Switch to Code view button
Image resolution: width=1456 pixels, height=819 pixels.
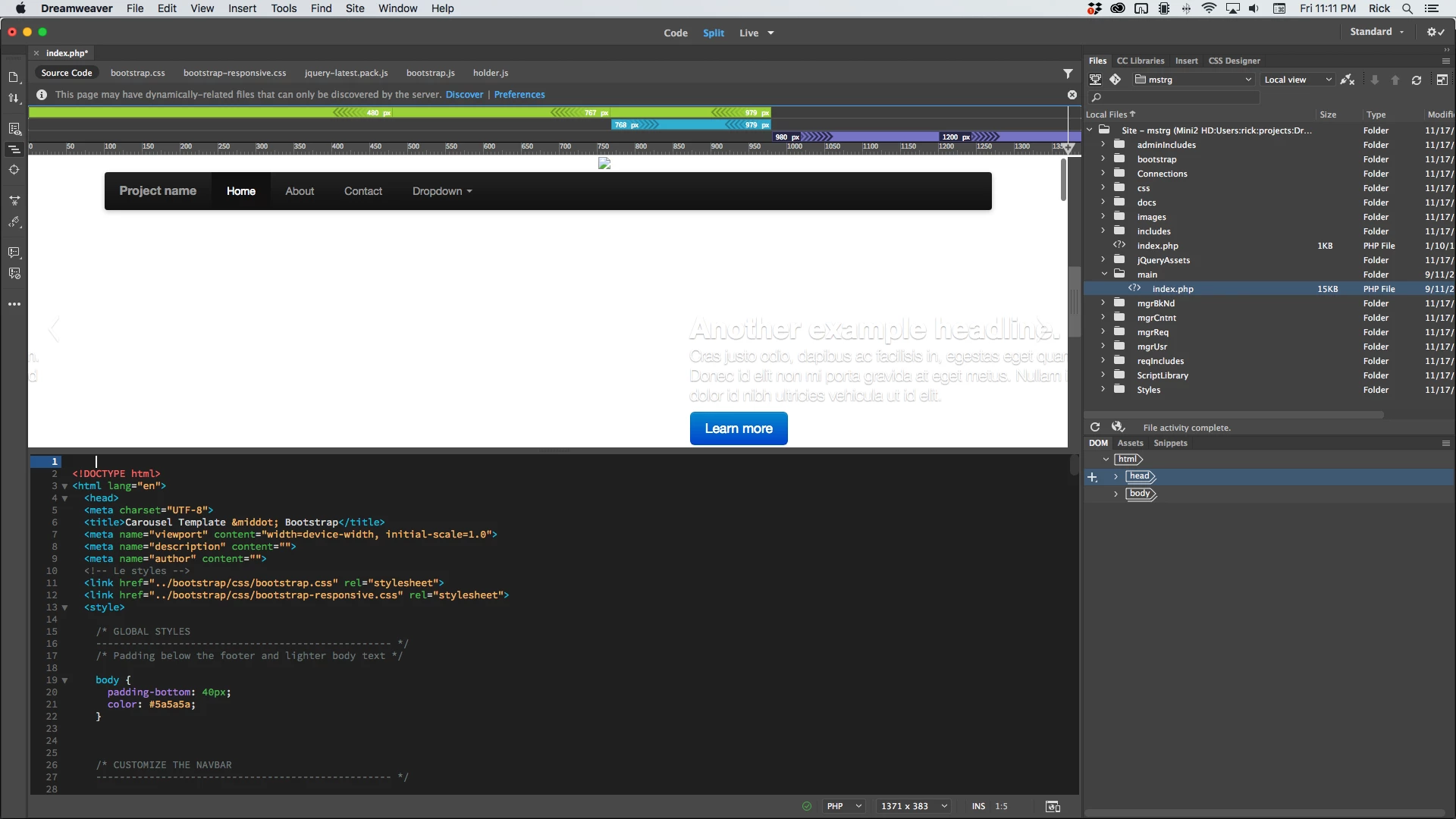(675, 33)
